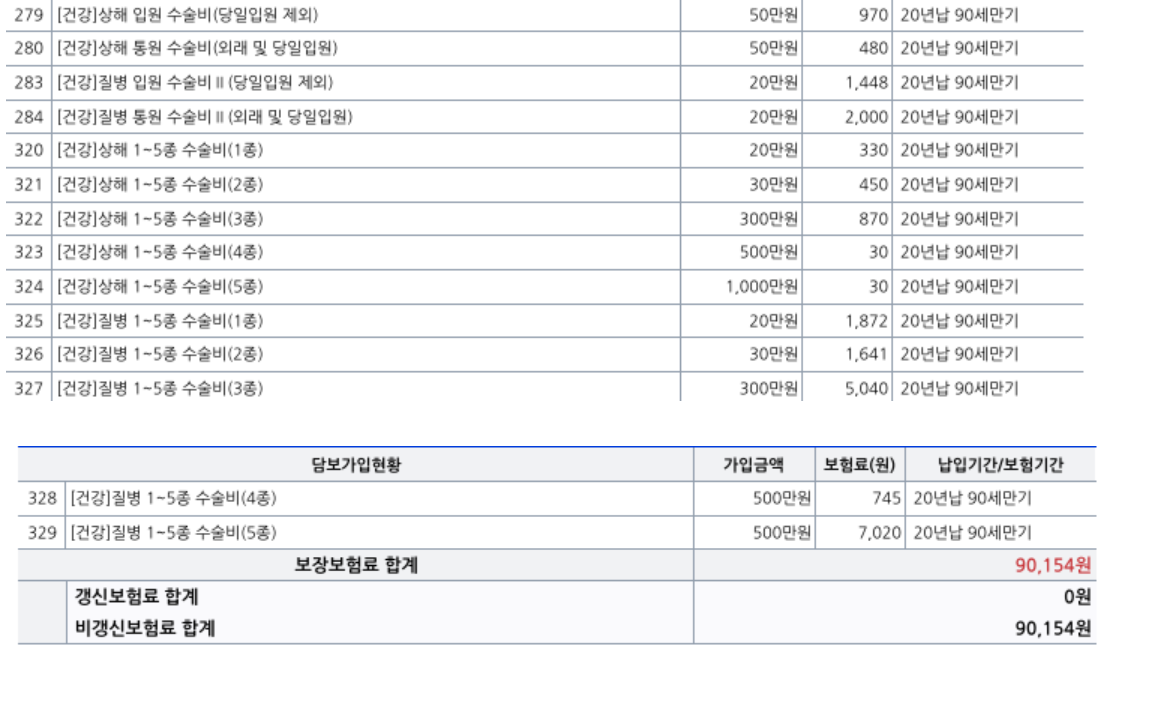Viewport: 1162px width, 709px height.
Task: Select row number 327
Action: 29,388
